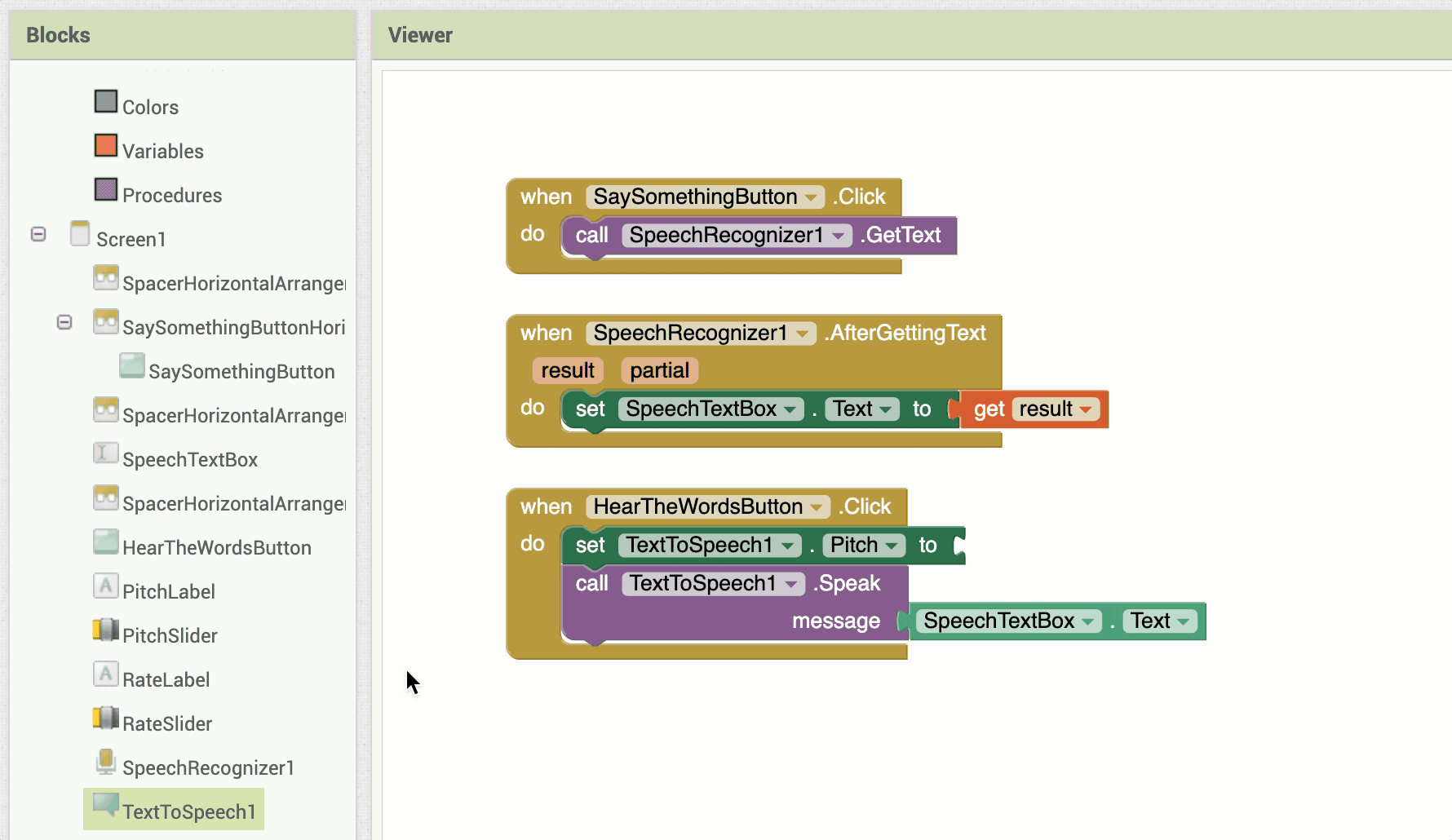The width and height of the screenshot is (1452, 840).
Task: Click the HearTheWordsButton button component icon
Action: 106,542
